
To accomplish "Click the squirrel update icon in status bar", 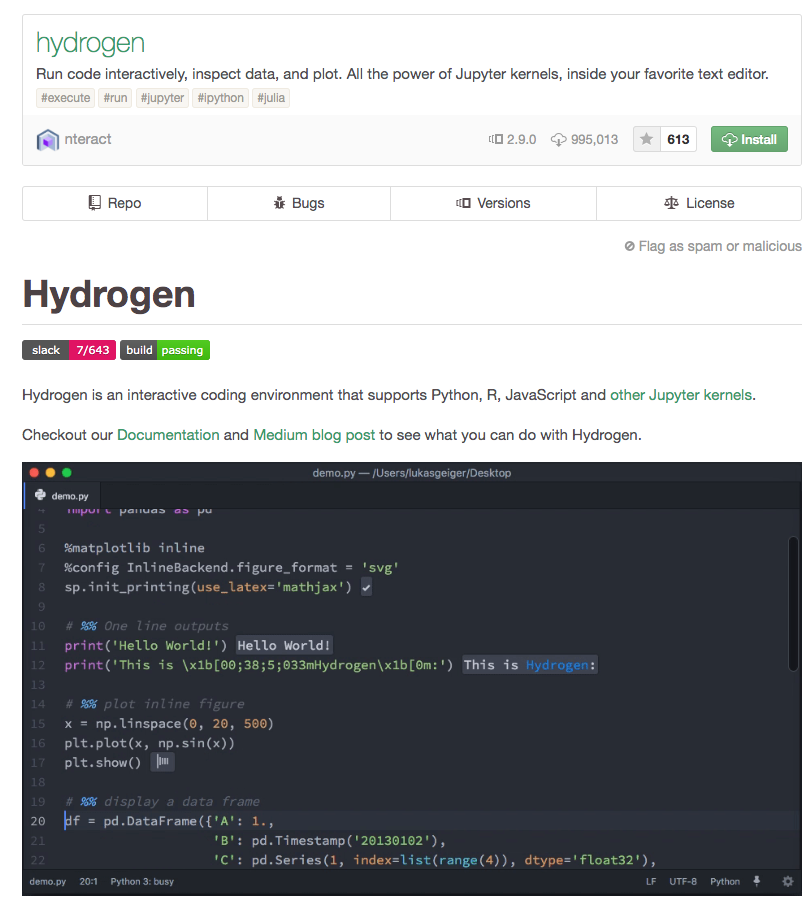I will [x=757, y=881].
